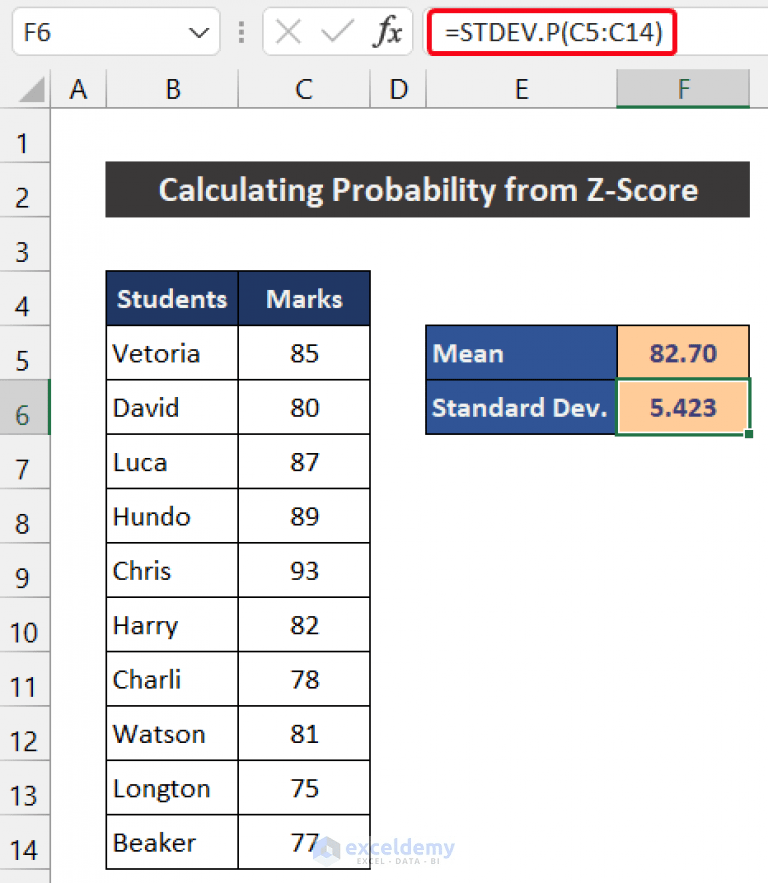Select the Standard Dev. label cell
The image size is (768, 883).
(521, 408)
